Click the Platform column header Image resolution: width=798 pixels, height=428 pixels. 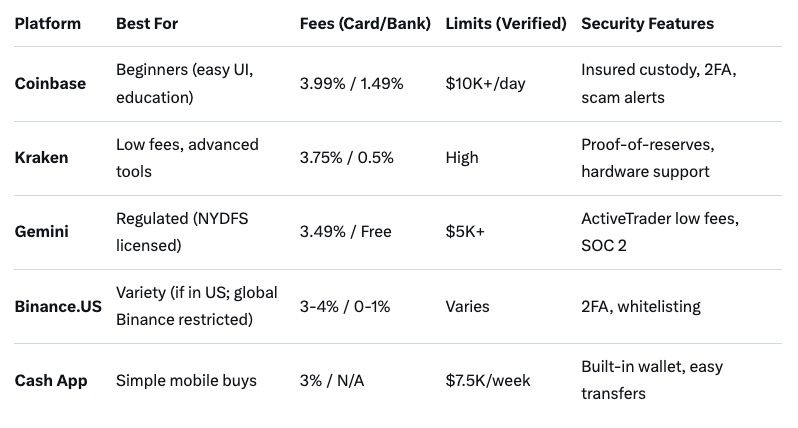pos(49,23)
